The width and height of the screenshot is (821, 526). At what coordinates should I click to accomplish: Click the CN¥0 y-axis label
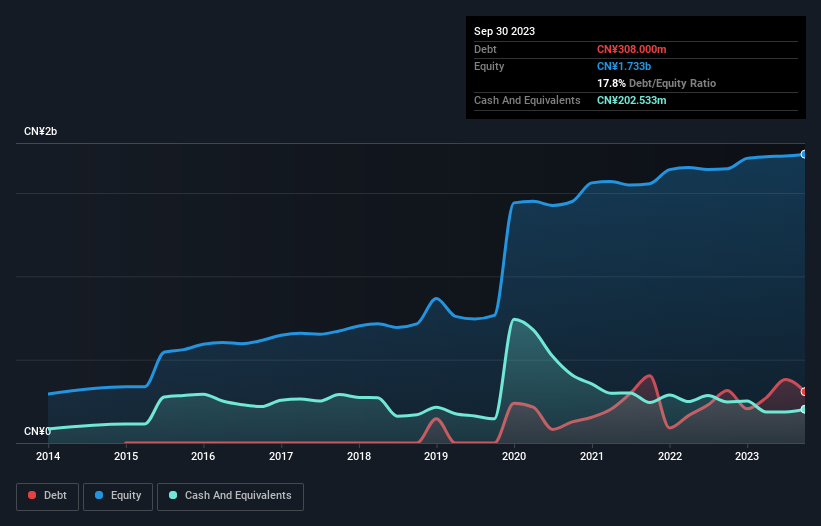point(37,431)
